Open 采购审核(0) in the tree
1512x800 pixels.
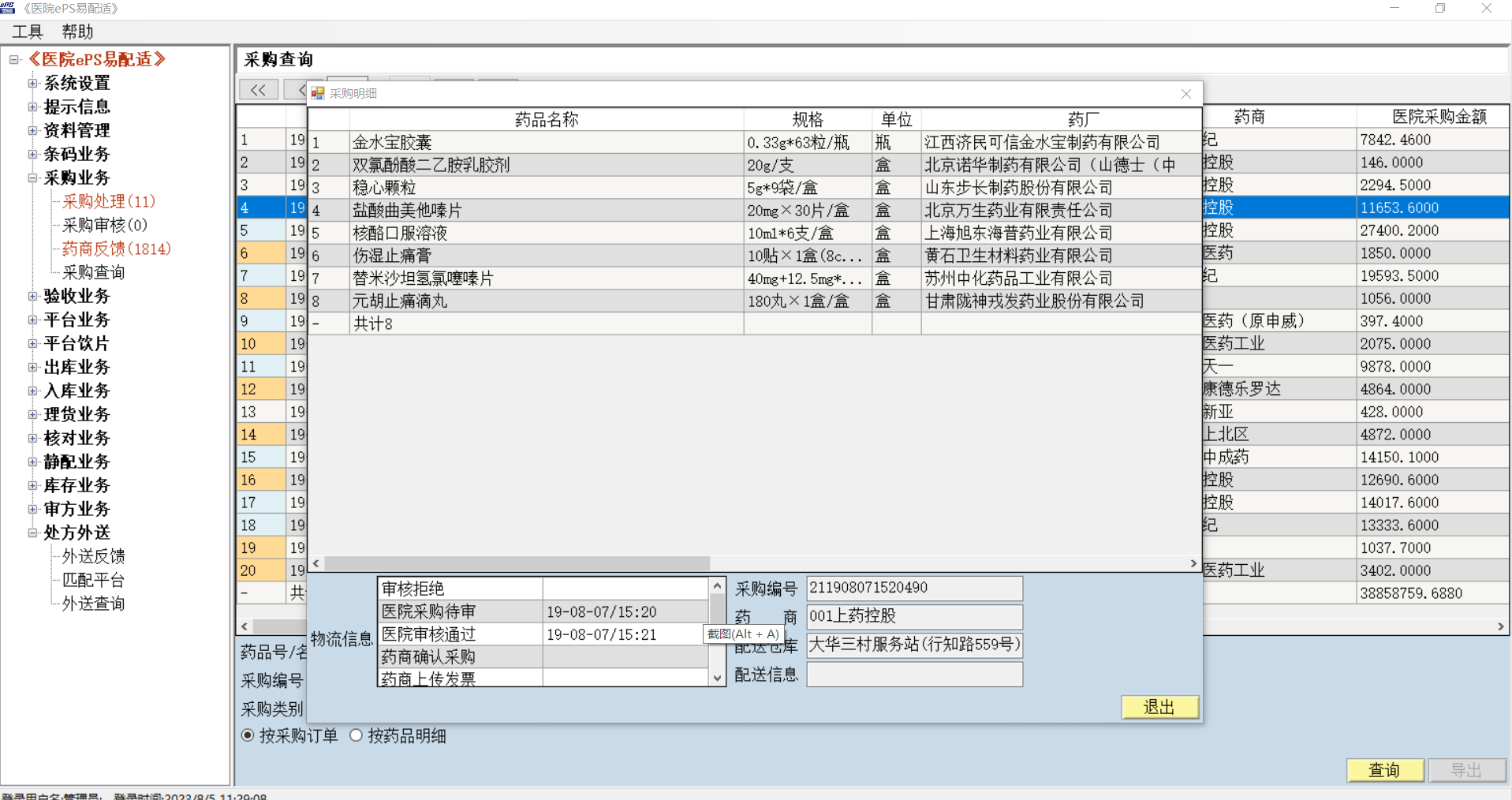(x=105, y=225)
